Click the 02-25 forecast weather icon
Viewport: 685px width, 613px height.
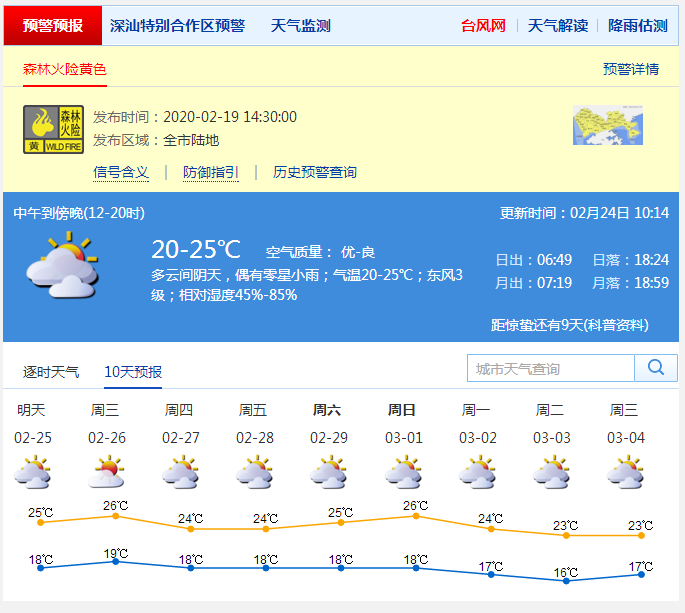[33, 472]
